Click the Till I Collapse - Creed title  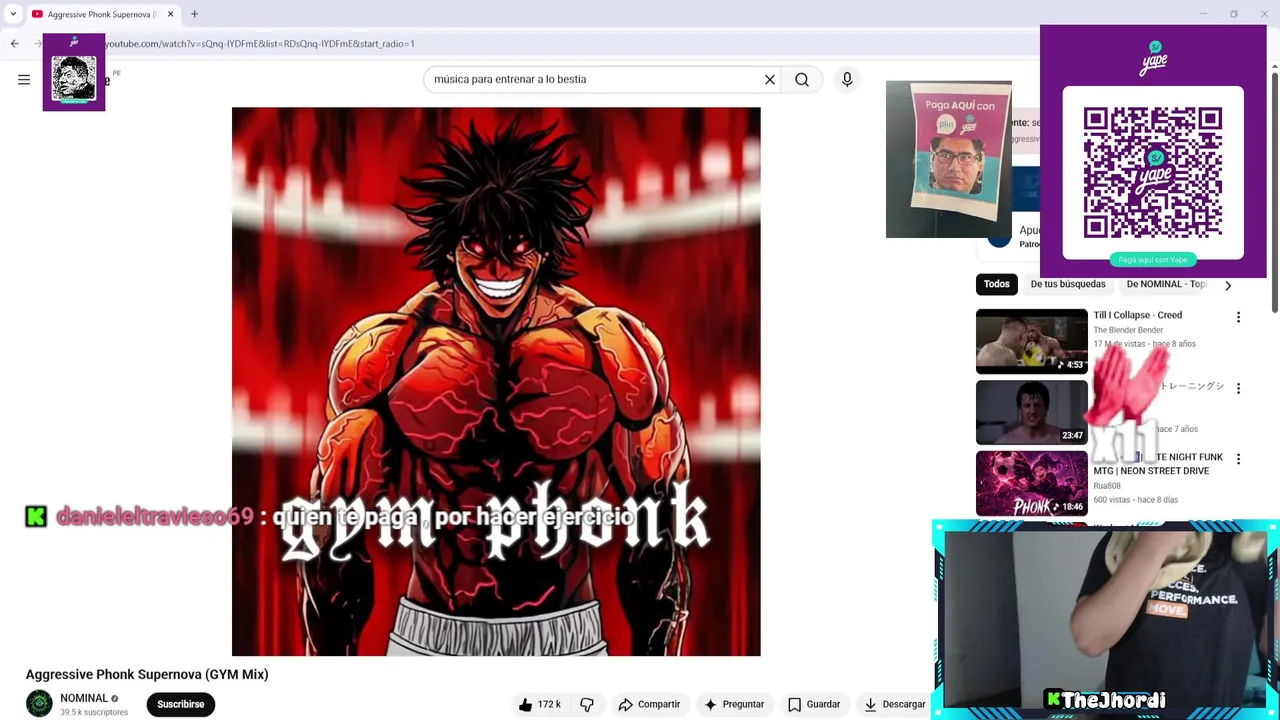pos(1137,315)
